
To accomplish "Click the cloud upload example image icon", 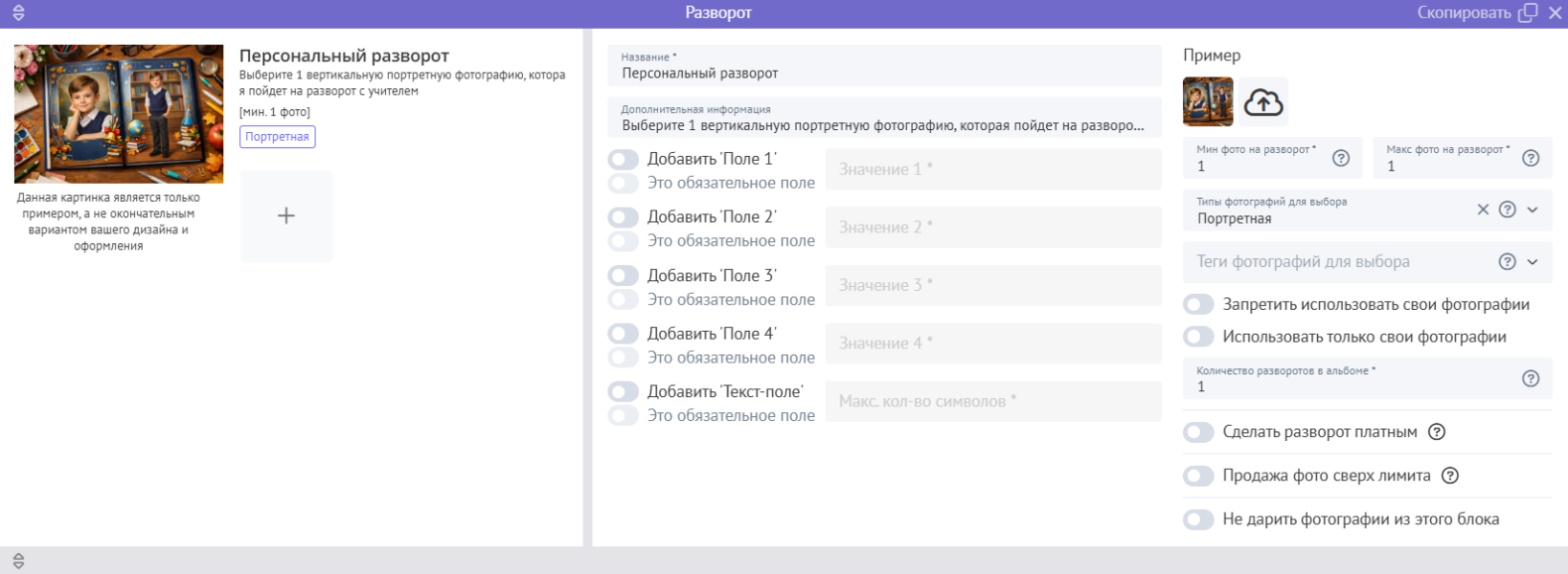I will pos(1263,102).
